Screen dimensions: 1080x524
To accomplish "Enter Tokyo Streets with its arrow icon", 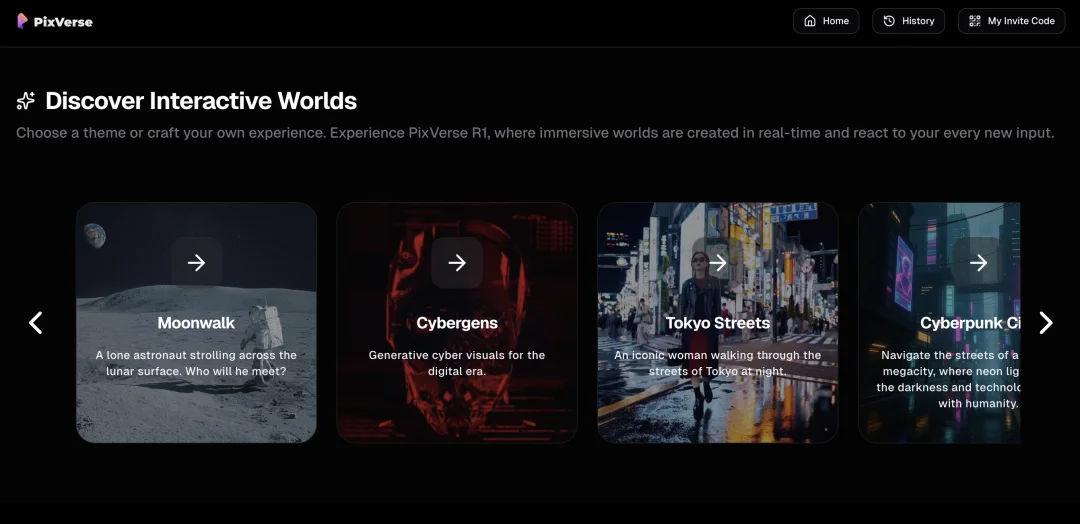I will [x=717, y=263].
